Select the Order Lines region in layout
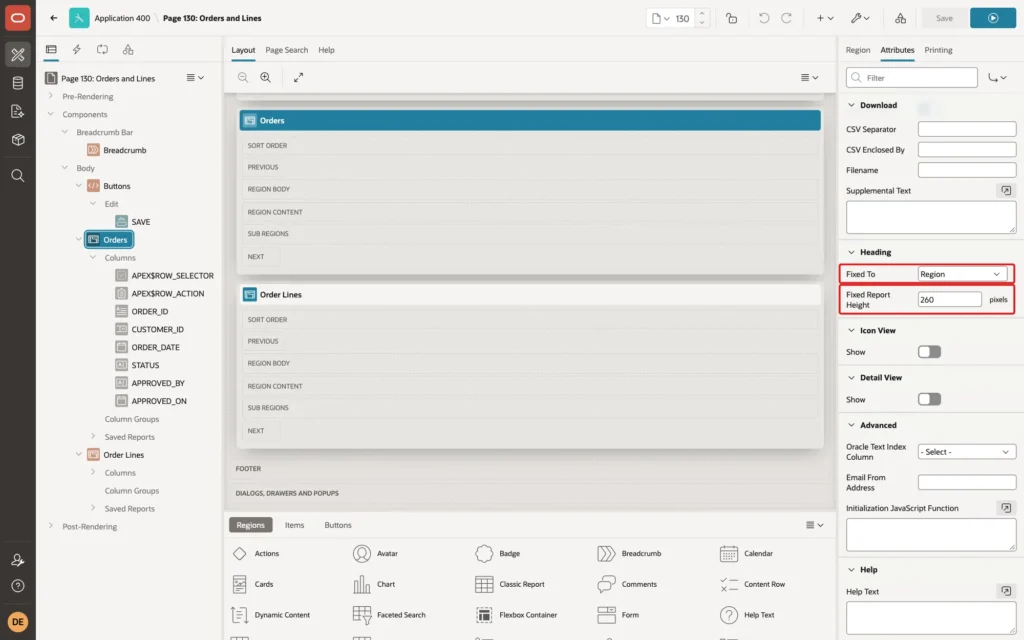Viewport: 1024px width, 640px height. click(530, 295)
